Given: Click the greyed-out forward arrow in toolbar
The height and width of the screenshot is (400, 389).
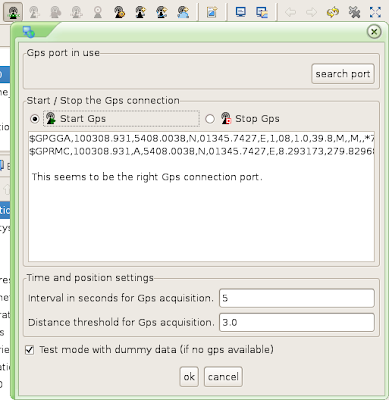Looking at the screenshot, I should 311,12.
